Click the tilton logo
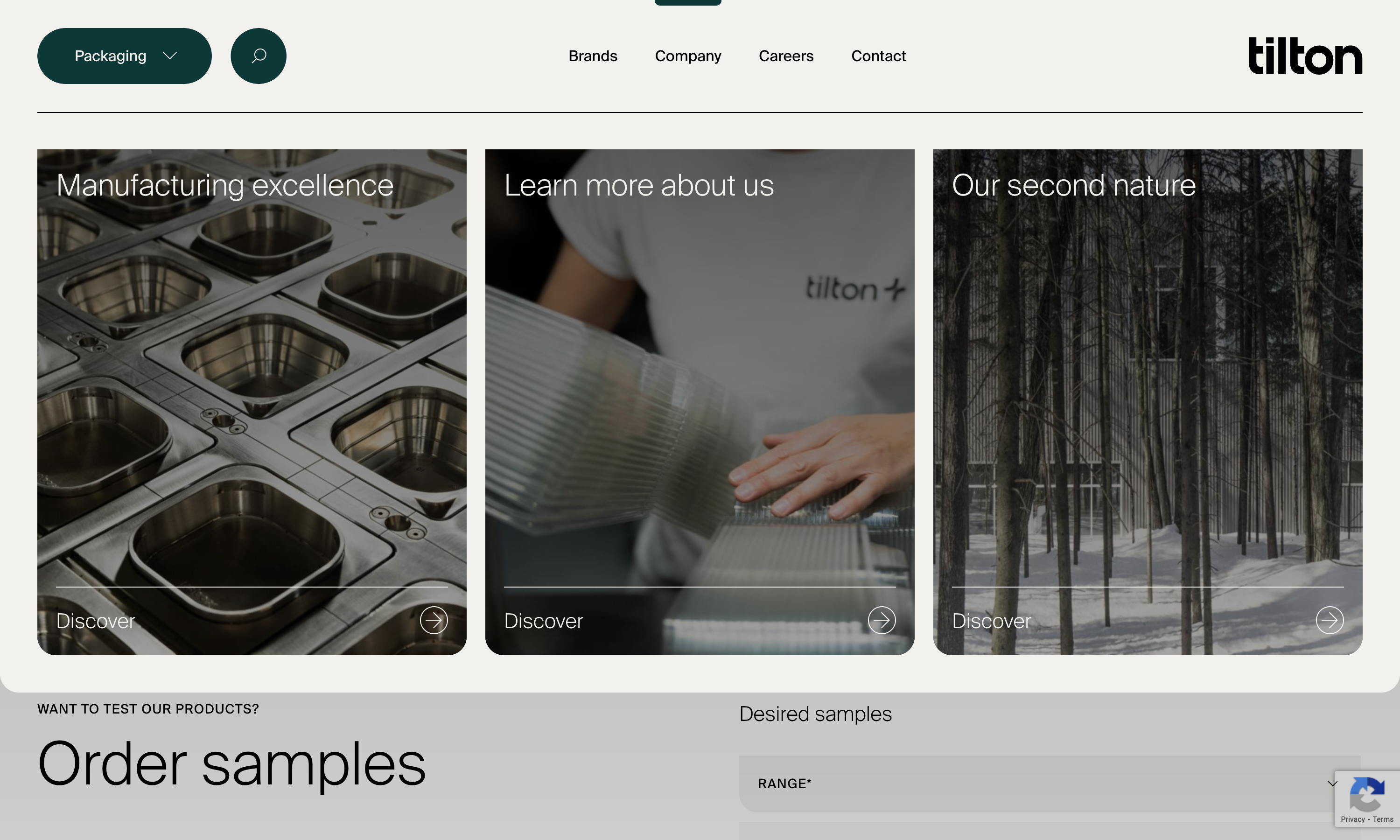Viewport: 1400px width, 840px height. (x=1305, y=56)
